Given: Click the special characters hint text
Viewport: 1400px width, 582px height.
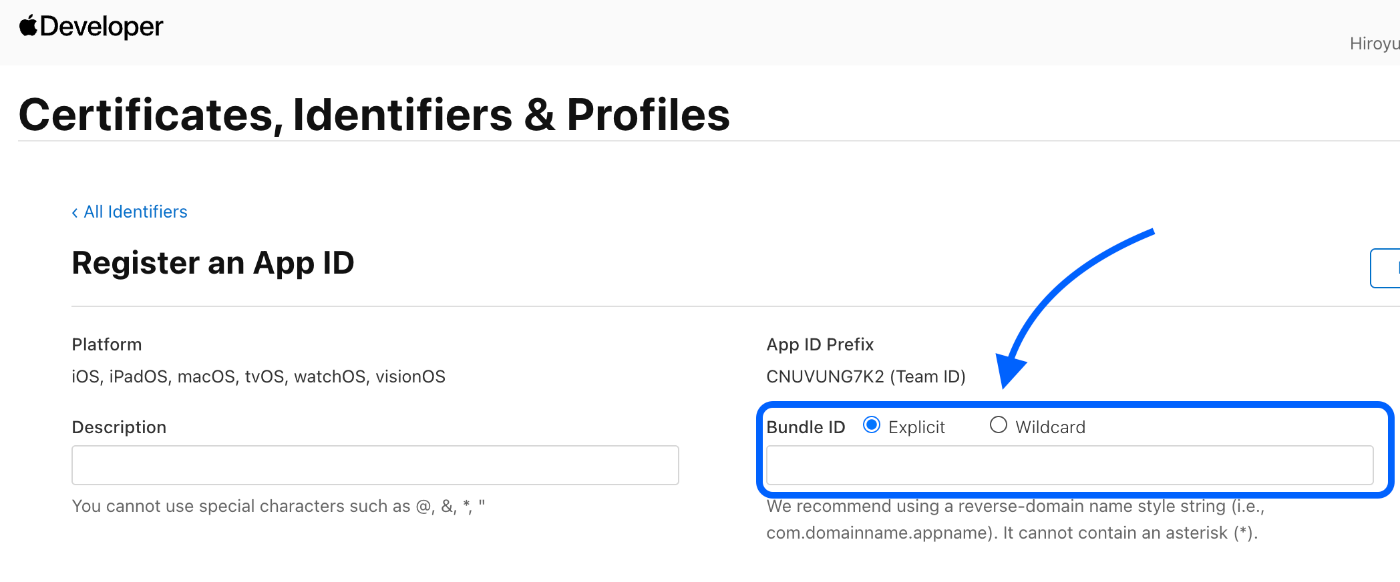Looking at the screenshot, I should click(278, 506).
